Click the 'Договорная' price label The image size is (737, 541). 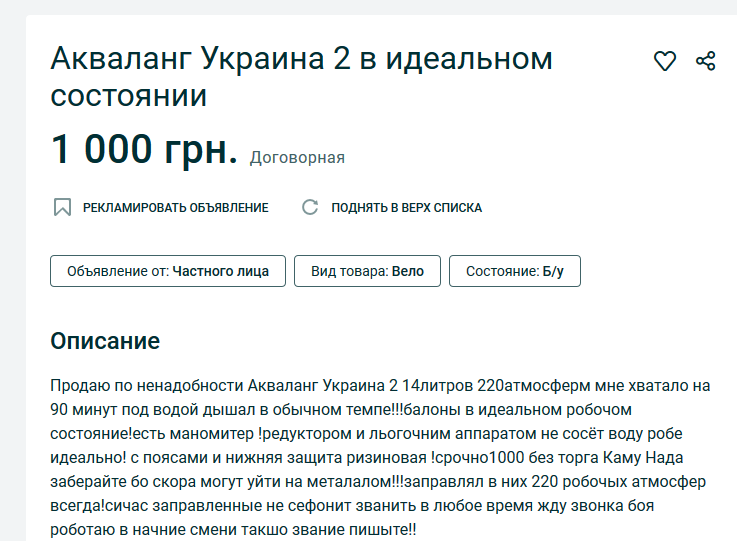click(297, 157)
